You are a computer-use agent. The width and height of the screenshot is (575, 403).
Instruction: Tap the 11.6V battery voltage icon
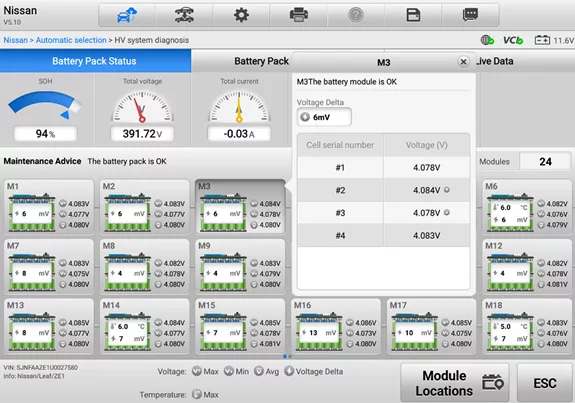click(542, 40)
